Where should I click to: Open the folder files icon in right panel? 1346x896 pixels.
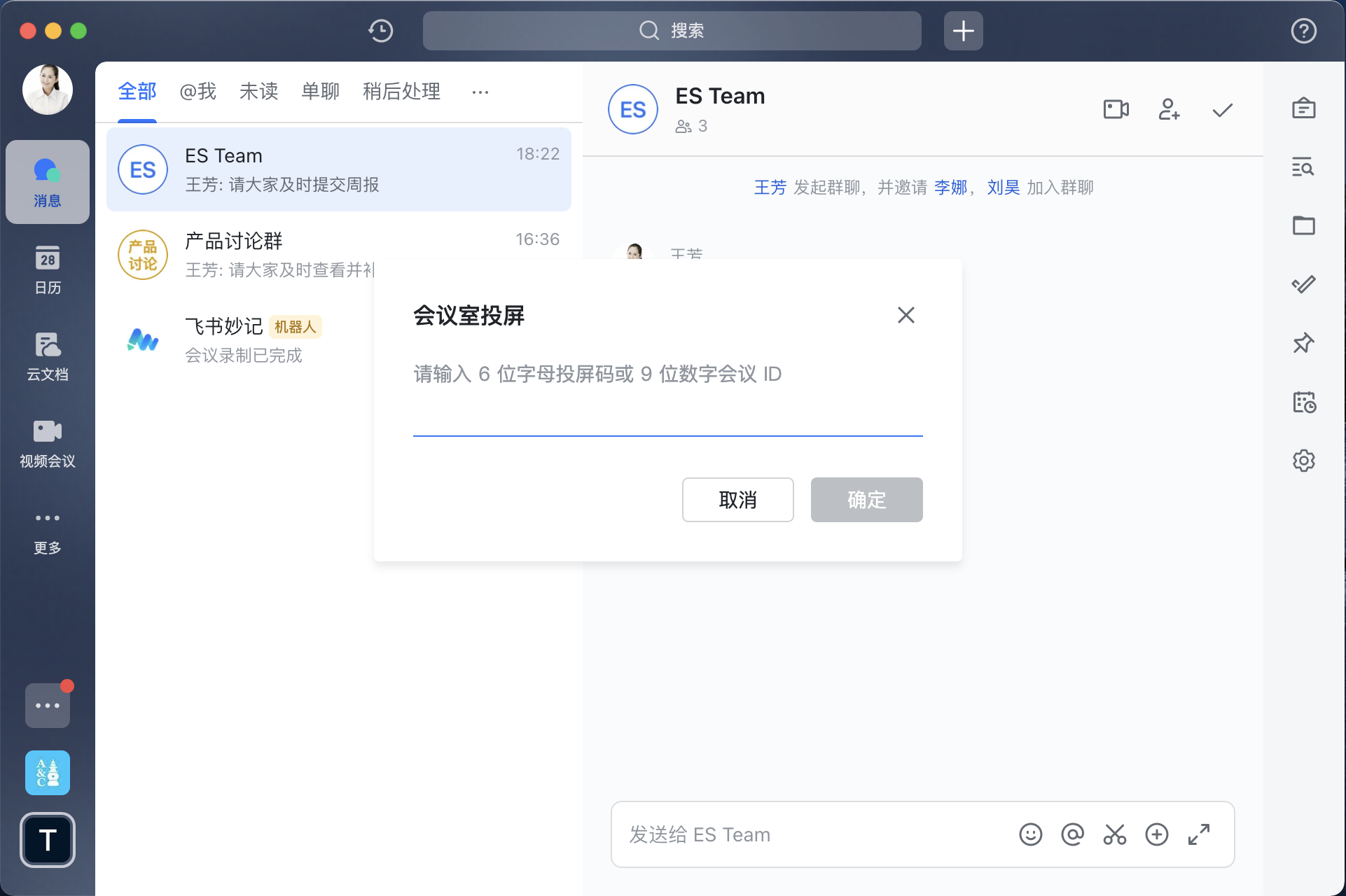[x=1303, y=225]
